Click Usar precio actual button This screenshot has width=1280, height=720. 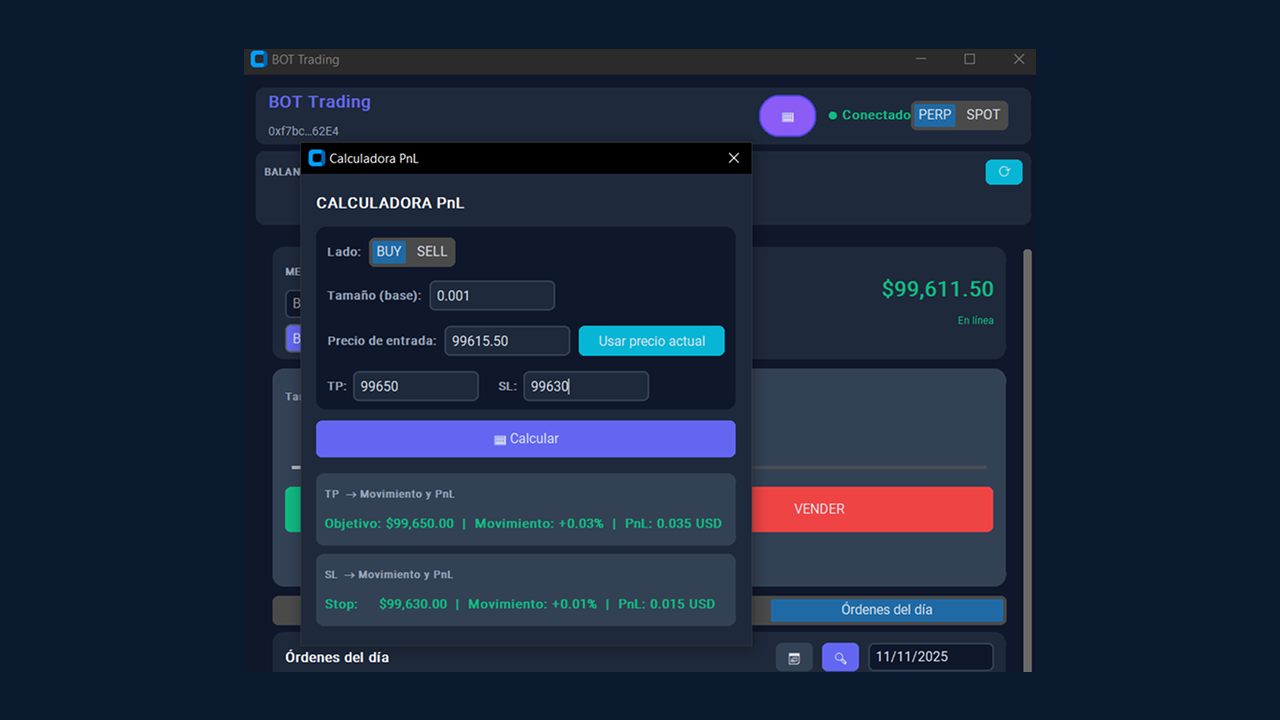[651, 341]
